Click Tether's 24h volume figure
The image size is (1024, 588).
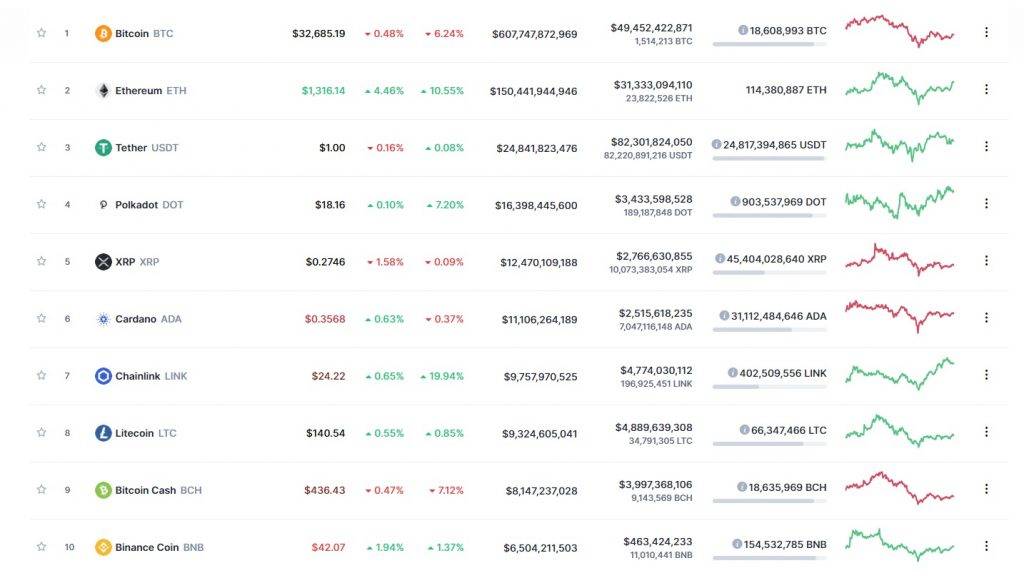pos(653,142)
